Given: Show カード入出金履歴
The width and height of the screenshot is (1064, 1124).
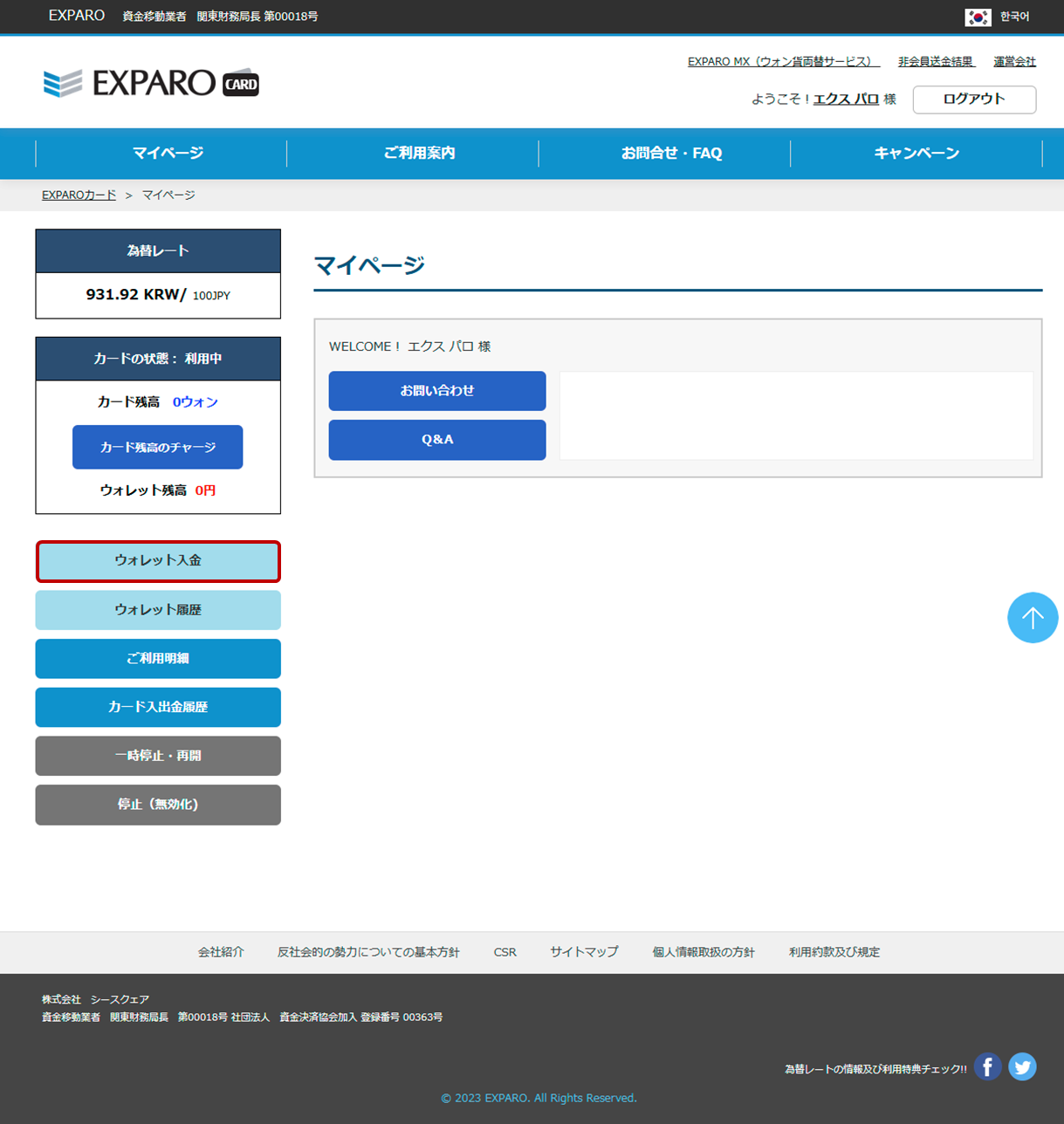Looking at the screenshot, I should [x=158, y=707].
